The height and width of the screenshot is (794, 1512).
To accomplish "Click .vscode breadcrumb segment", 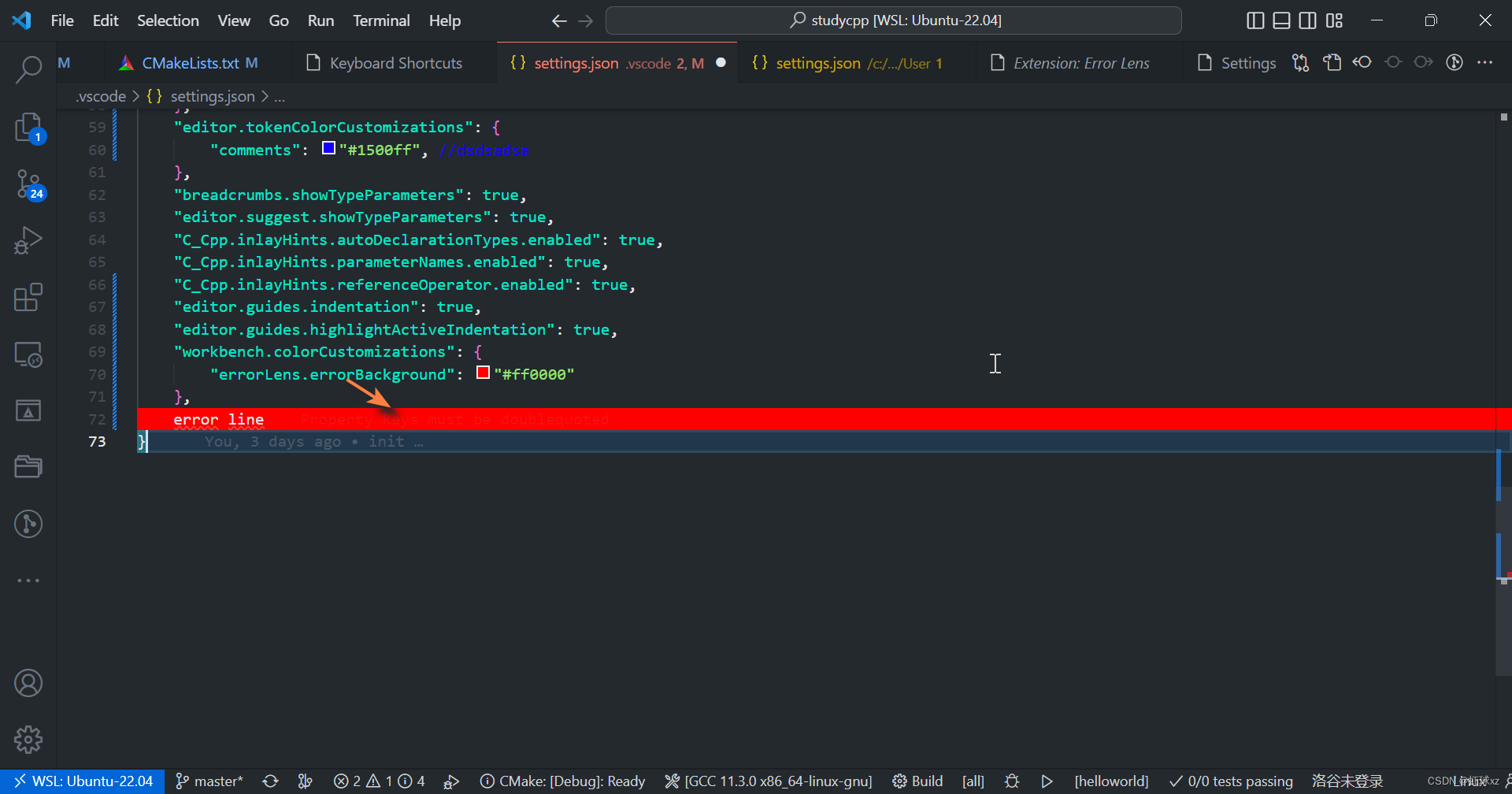I will click(101, 96).
